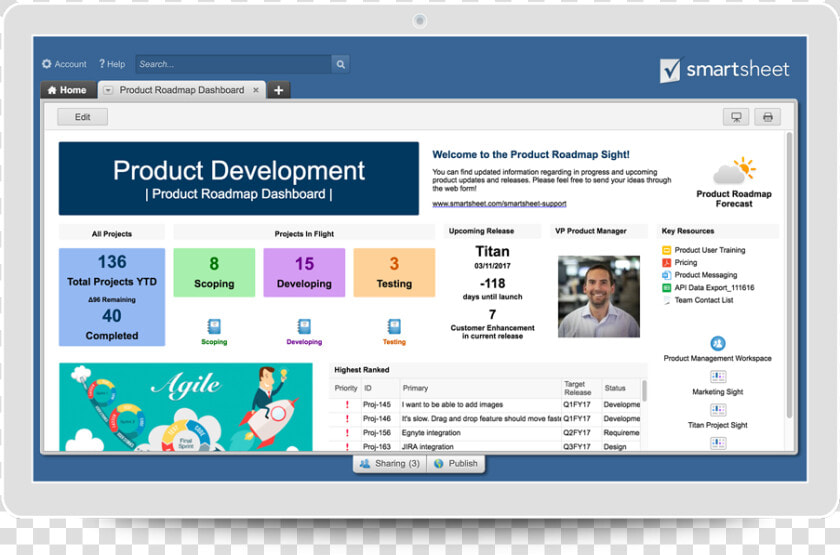Open the smartsheet-support web link

click(x=499, y=204)
